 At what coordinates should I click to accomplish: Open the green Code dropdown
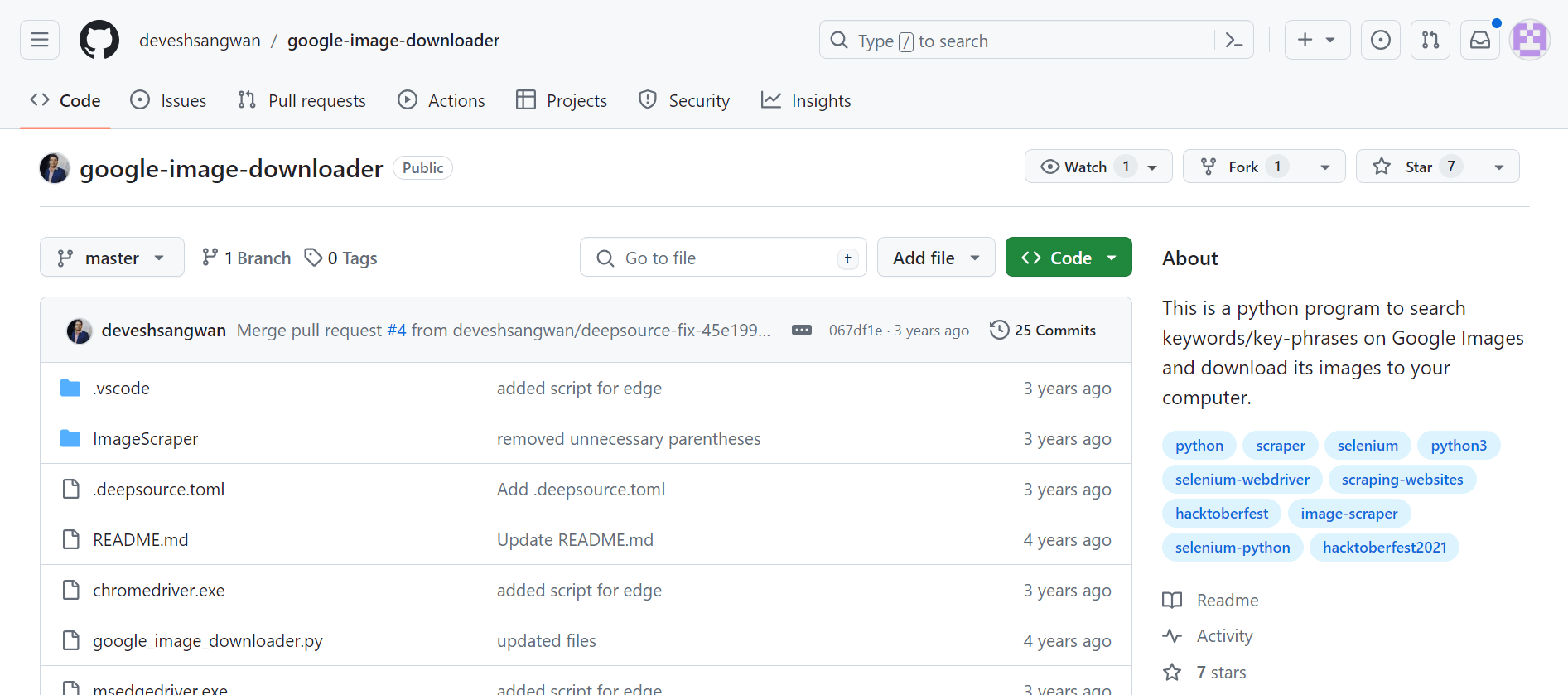[1069, 258]
